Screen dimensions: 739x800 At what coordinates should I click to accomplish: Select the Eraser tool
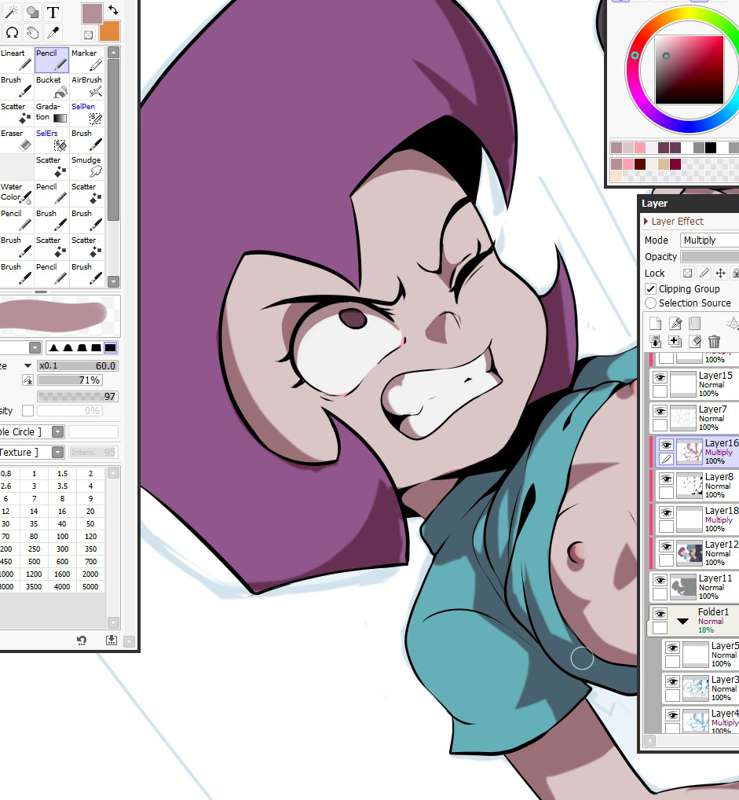tap(16, 140)
